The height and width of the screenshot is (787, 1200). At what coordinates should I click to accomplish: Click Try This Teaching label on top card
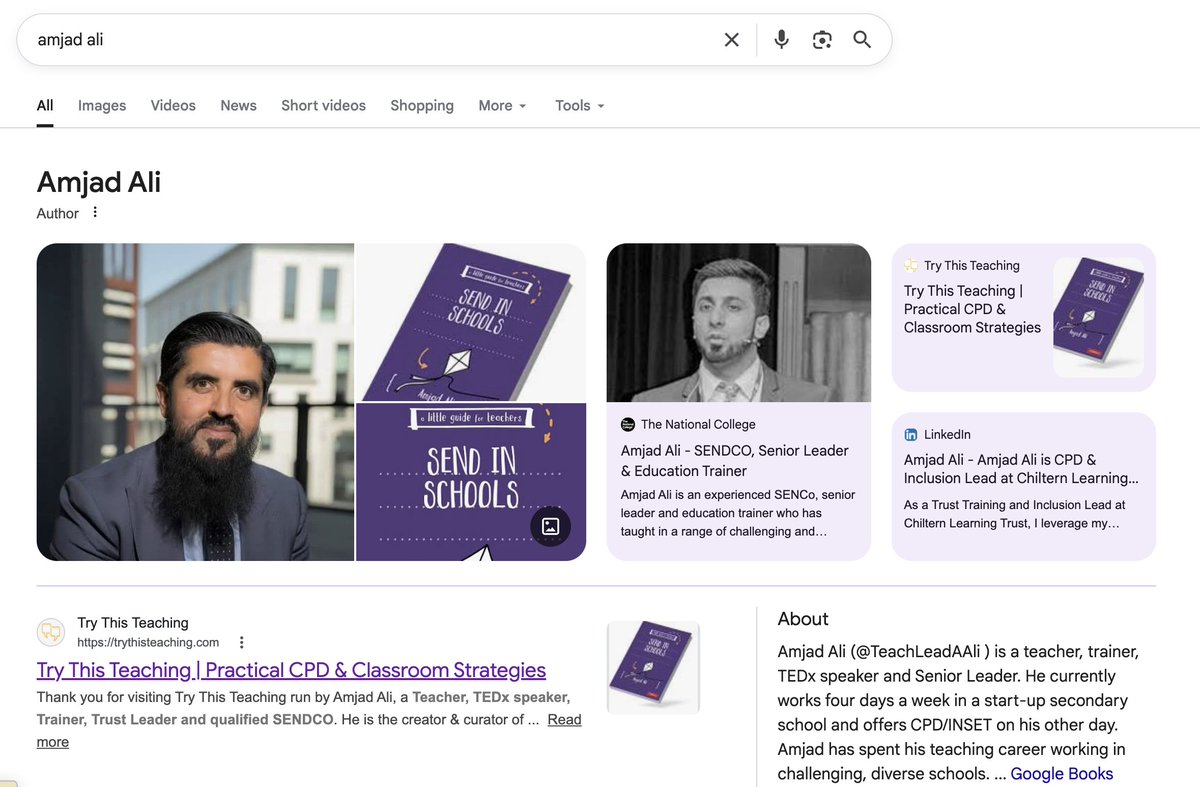pos(972,266)
